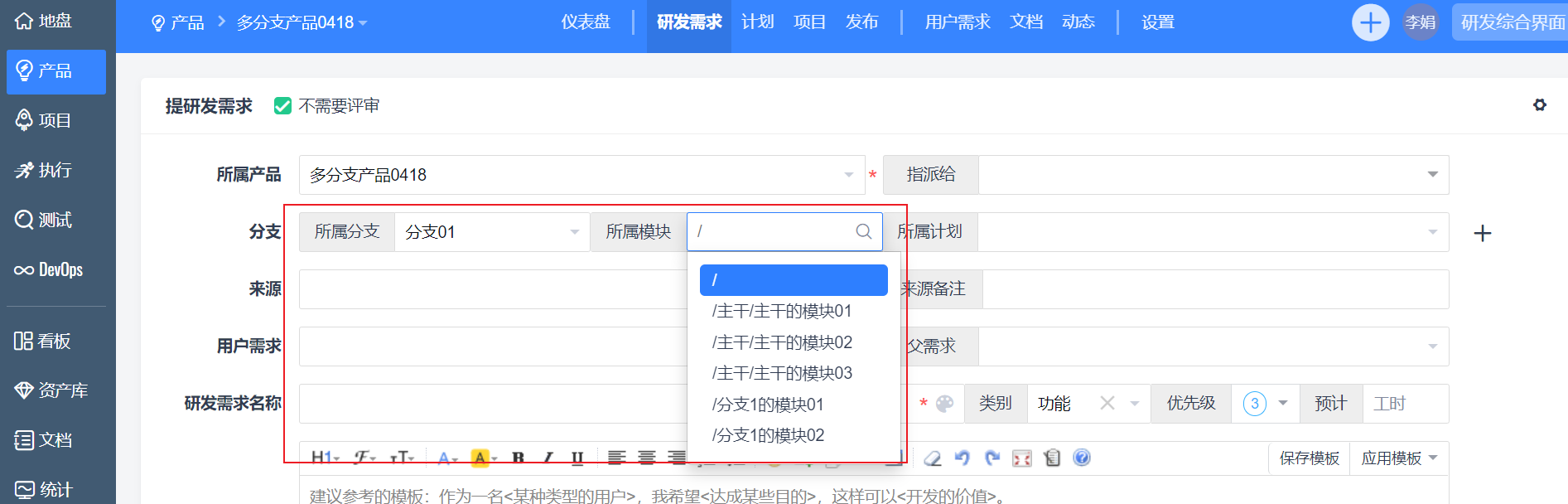Click the search icon in 所属模块 field
The image size is (1568, 504).
point(864,232)
